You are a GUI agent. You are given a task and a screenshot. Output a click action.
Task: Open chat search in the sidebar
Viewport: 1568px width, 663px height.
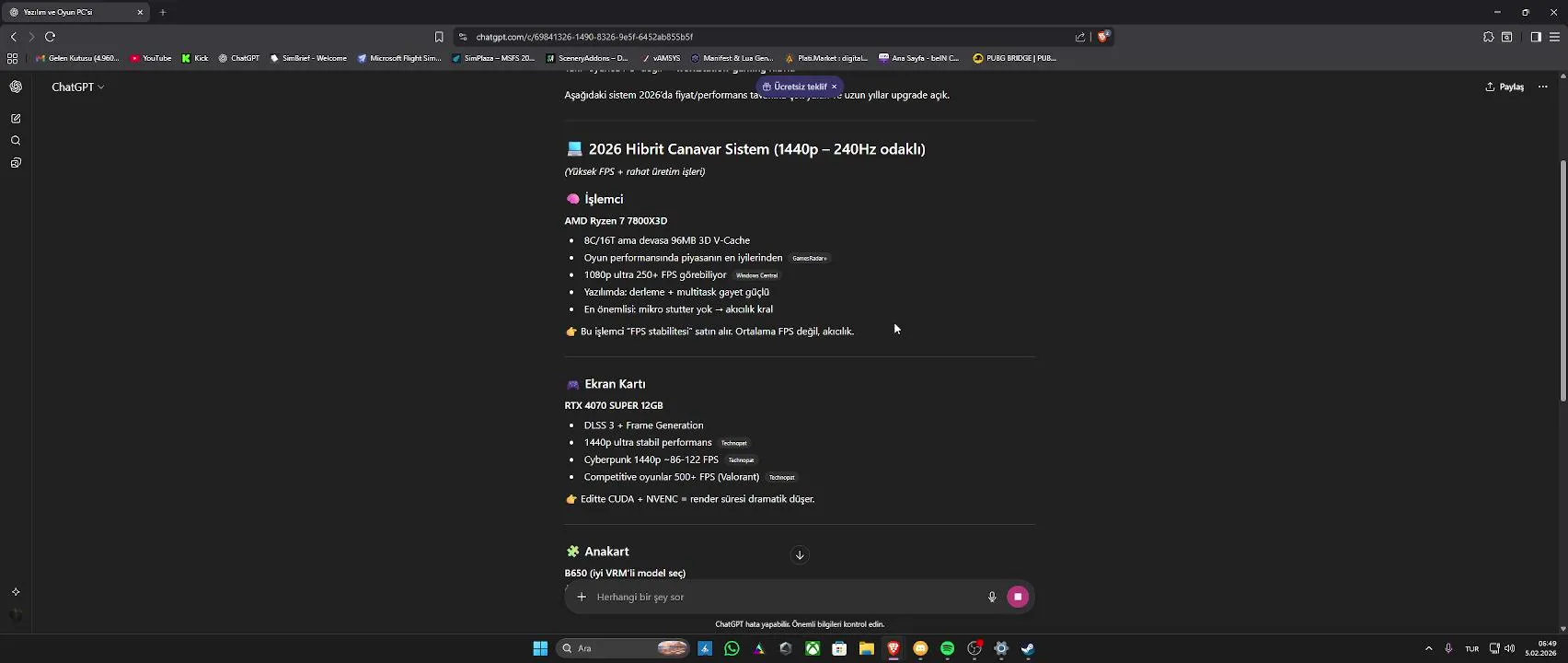tap(16, 141)
